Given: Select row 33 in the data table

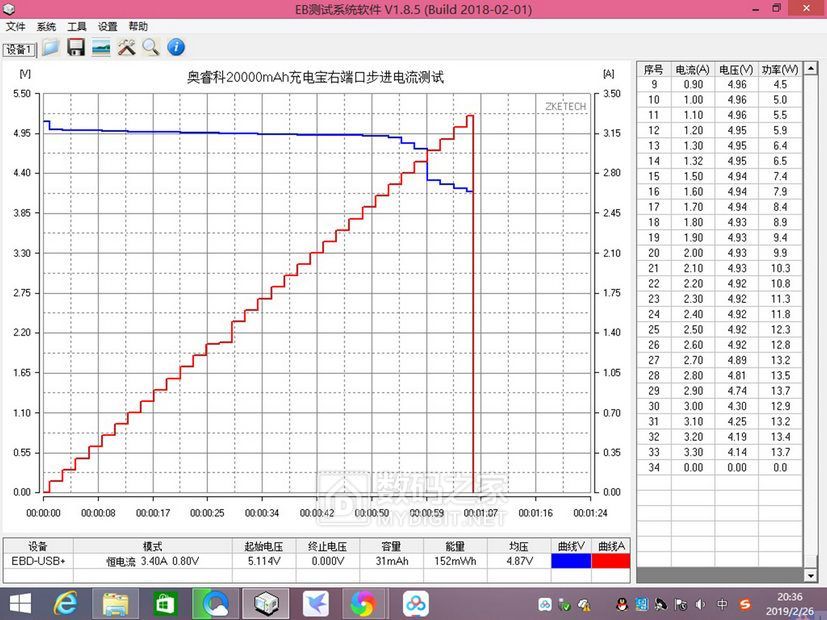Looking at the screenshot, I should click(x=720, y=452).
